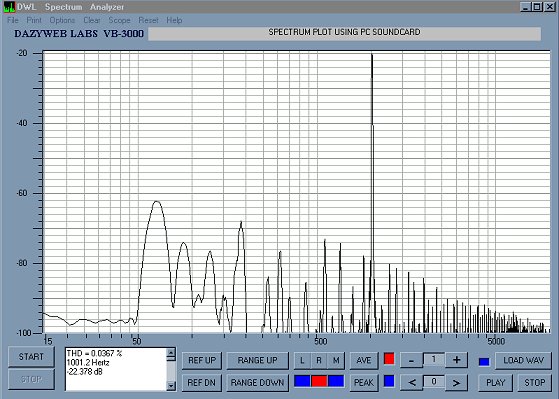
Task: Click the plus stepper button
Action: (x=456, y=360)
